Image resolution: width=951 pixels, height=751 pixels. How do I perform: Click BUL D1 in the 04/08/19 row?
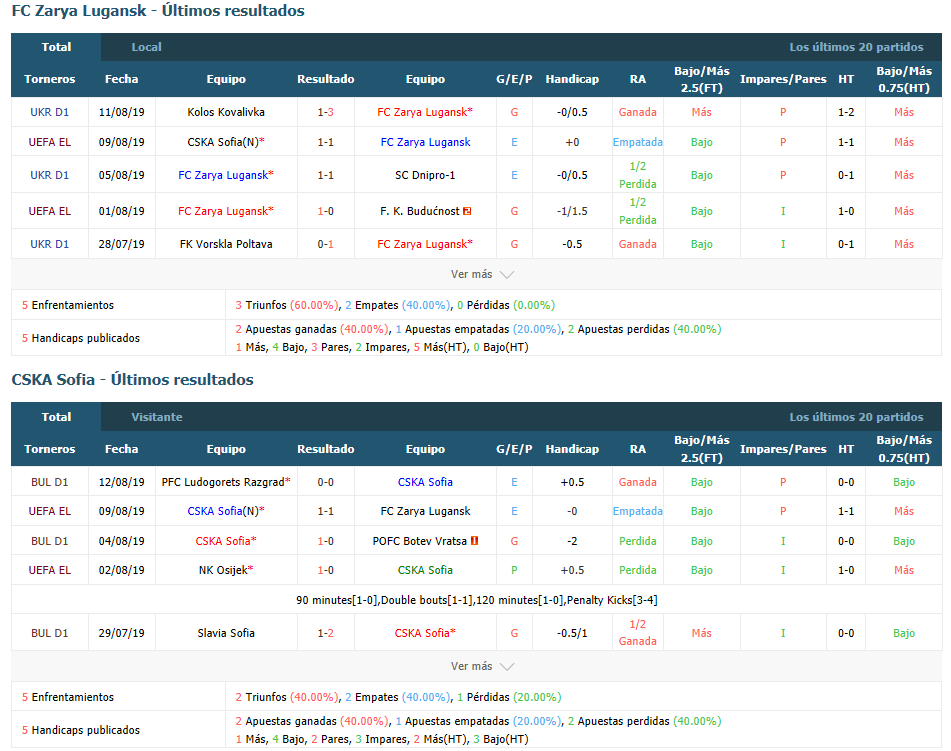[x=50, y=541]
